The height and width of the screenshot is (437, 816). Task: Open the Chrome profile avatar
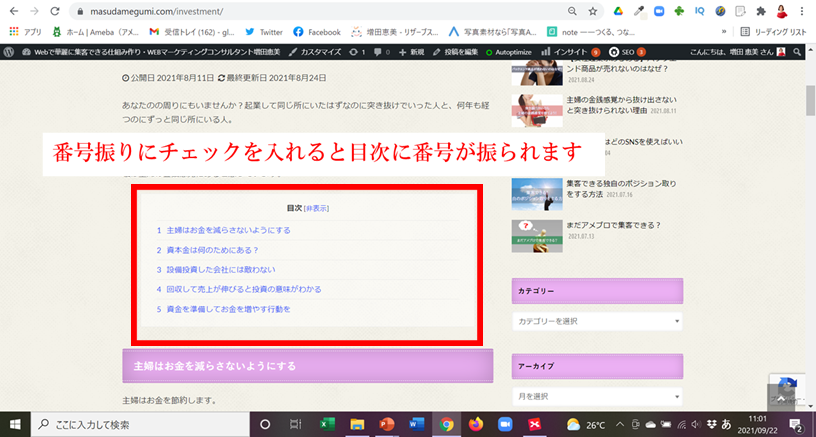(x=781, y=11)
